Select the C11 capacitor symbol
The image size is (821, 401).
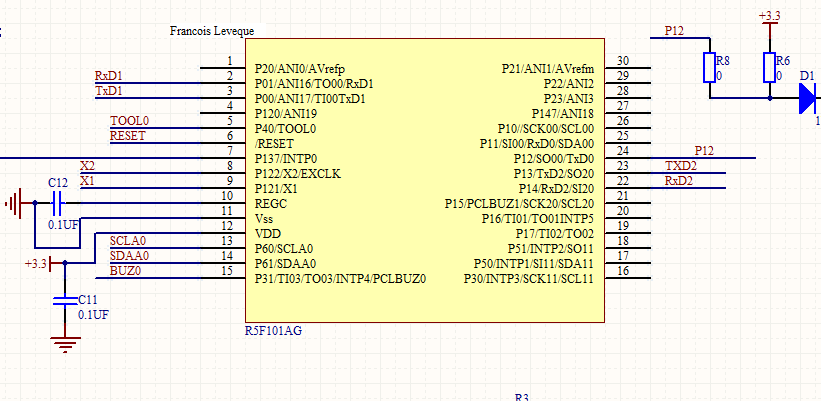[x=65, y=299]
